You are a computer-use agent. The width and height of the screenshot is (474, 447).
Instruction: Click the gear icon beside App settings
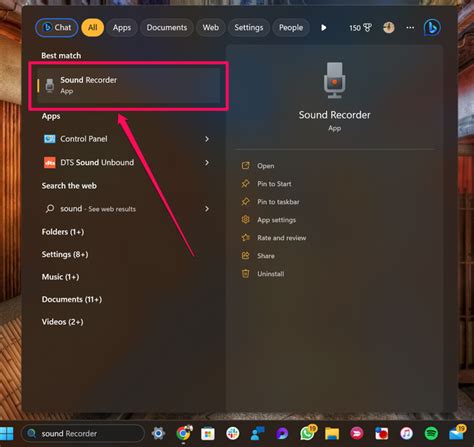(246, 220)
